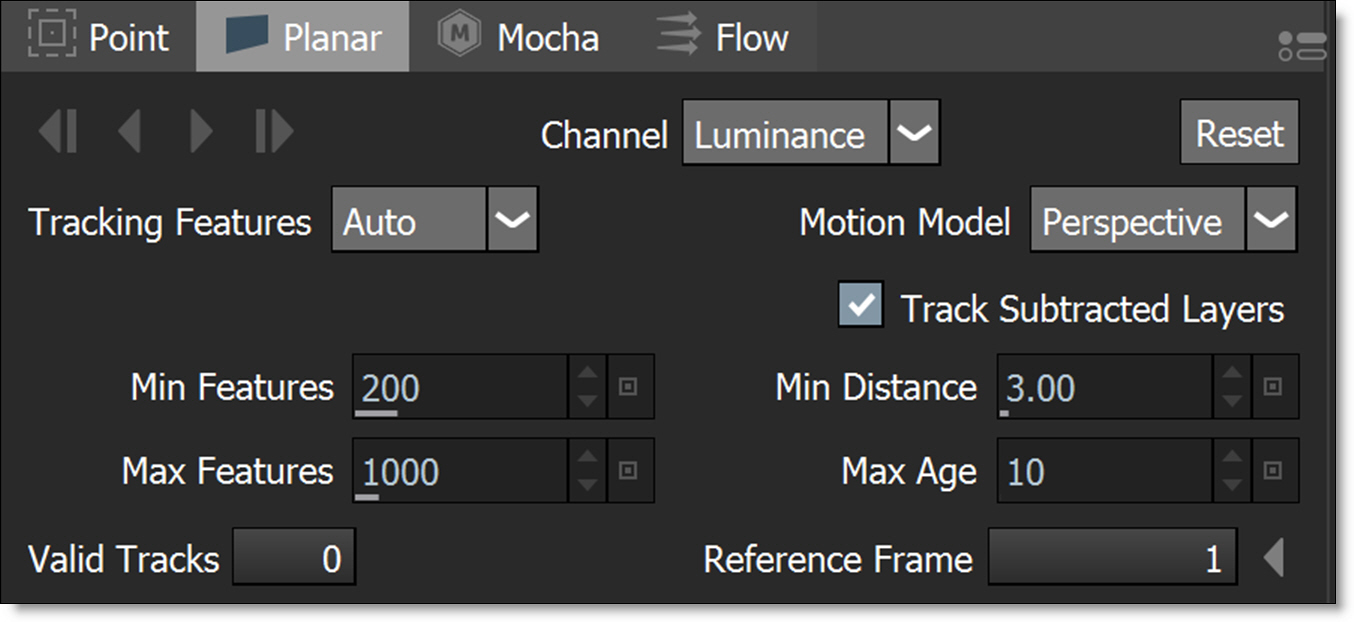The height and width of the screenshot is (622, 1354).
Task: Click the Reference Frame number field
Action: point(1111,557)
